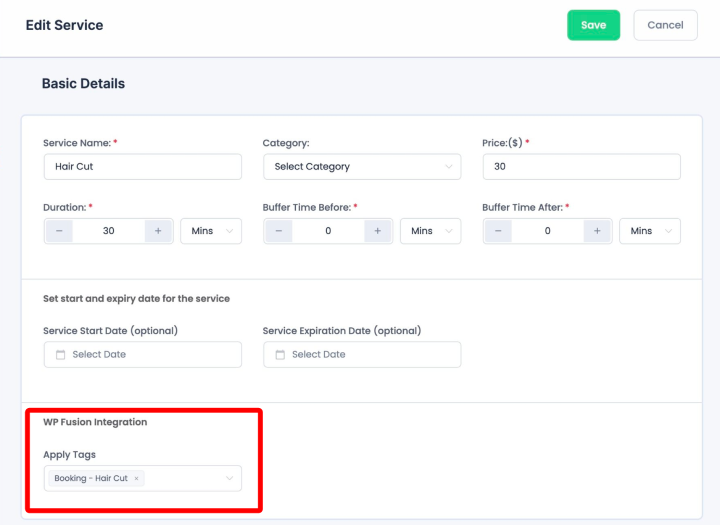Open Buffer Time After Mins dropdown
Screen dimensions: 720x525
[x=650, y=231]
